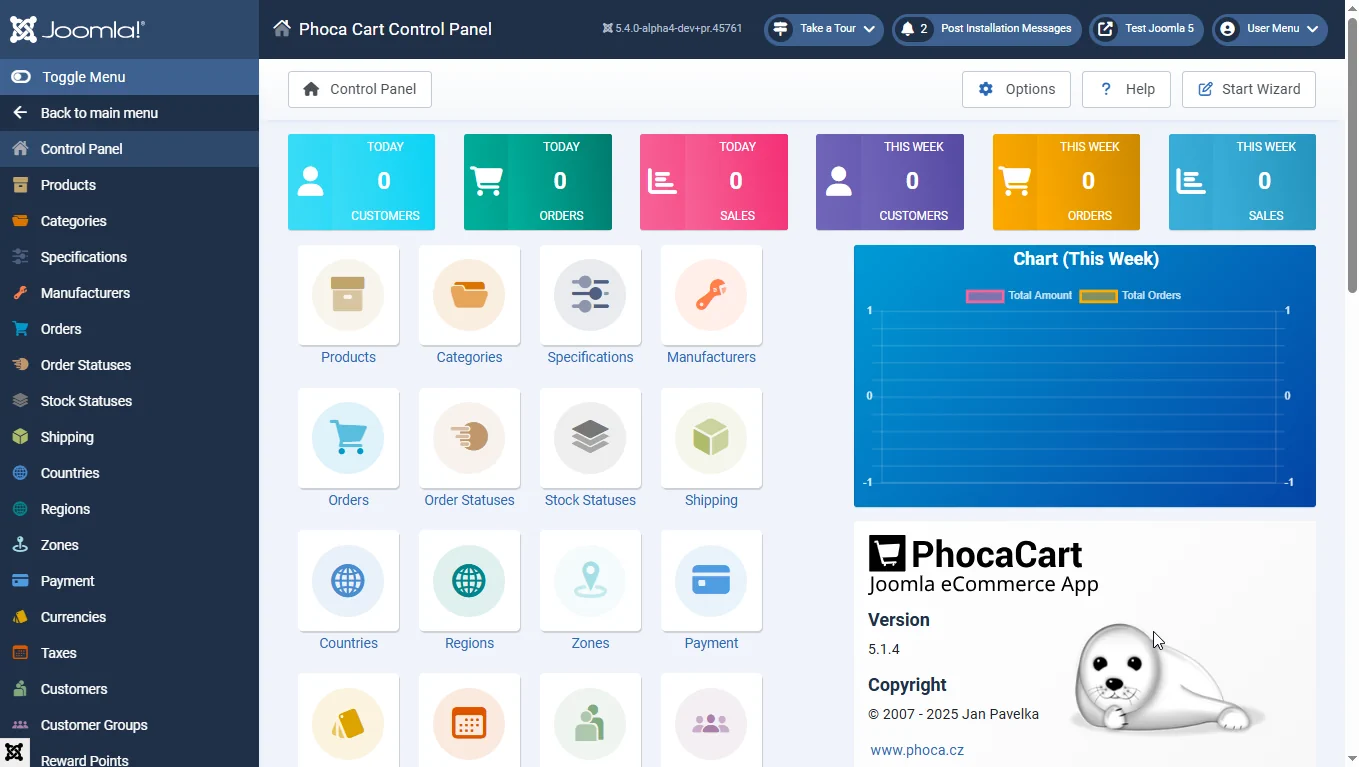Click the This Week Sales stat card
1359x767 pixels.
(x=1242, y=182)
